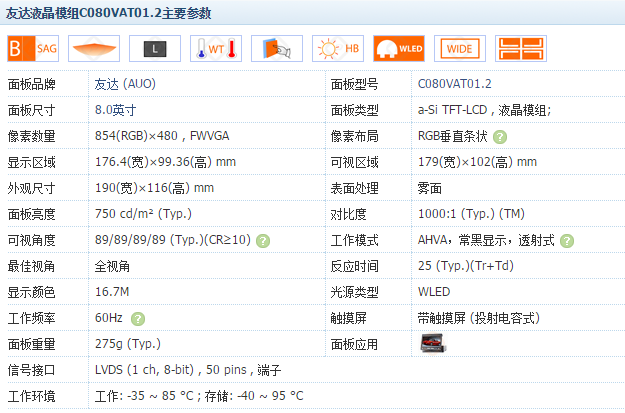625x413 pixels.
Task: Click the 面板尺寸 label
Action: [31, 110]
